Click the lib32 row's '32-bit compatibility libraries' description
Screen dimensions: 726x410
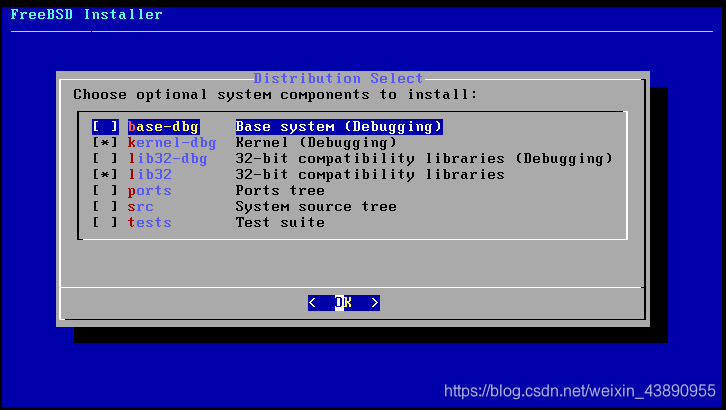pyautogui.click(x=370, y=174)
